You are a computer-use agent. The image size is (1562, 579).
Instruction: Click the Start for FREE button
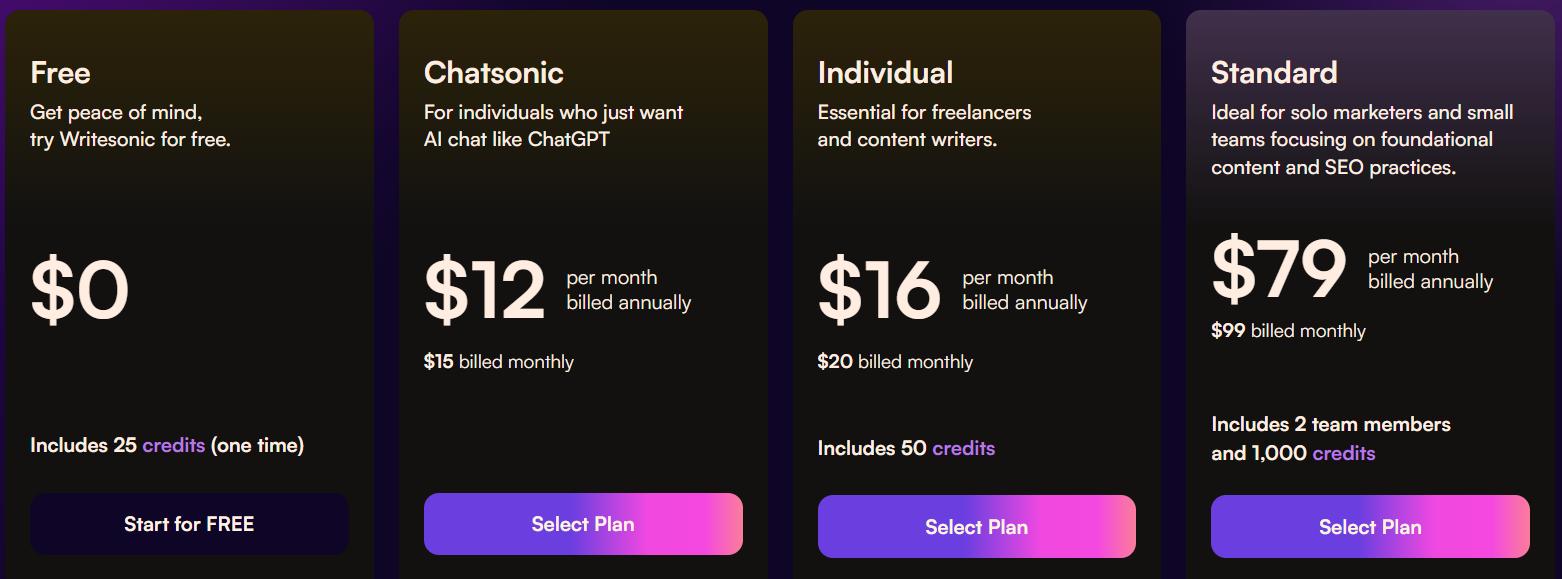[189, 524]
